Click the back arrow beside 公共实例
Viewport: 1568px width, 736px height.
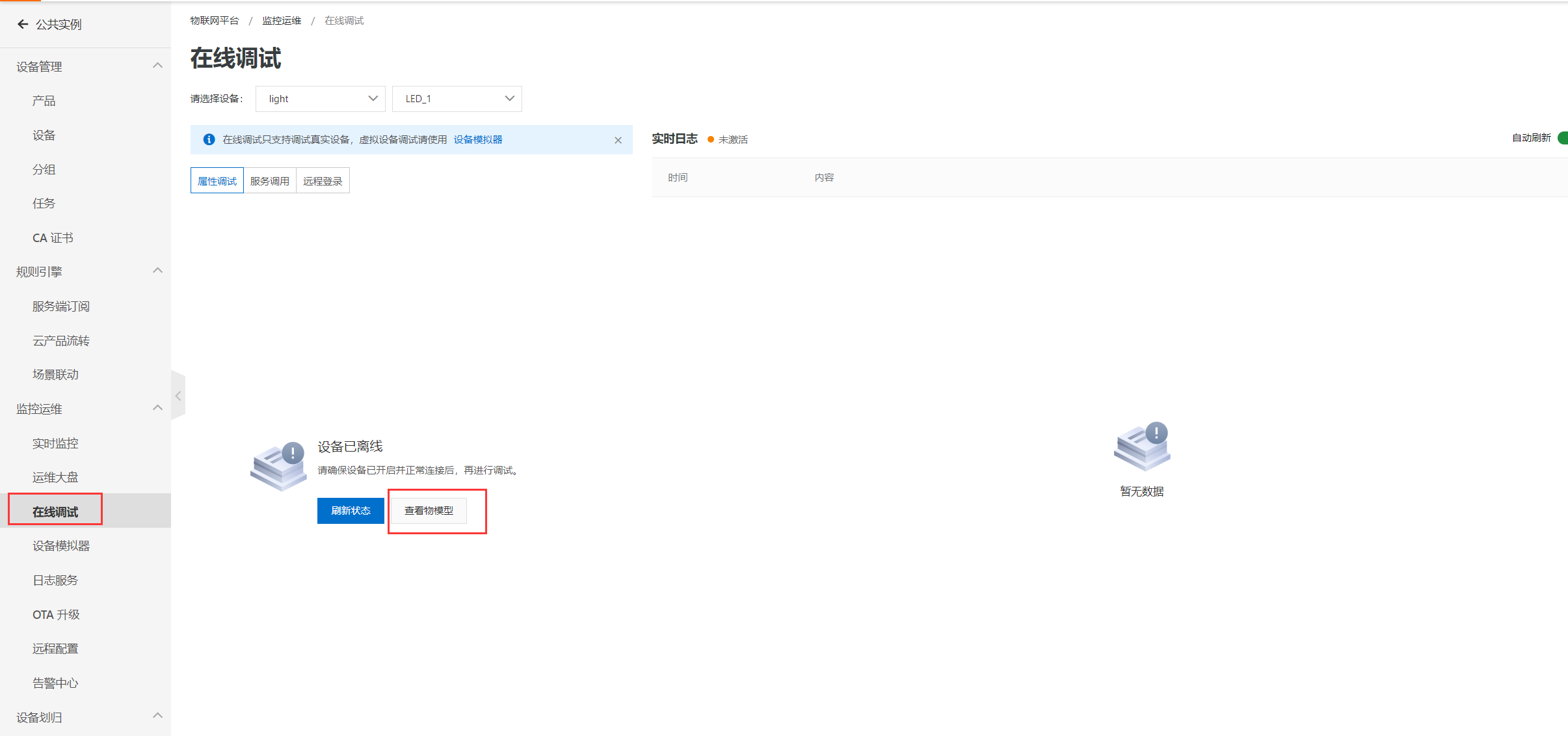point(23,24)
